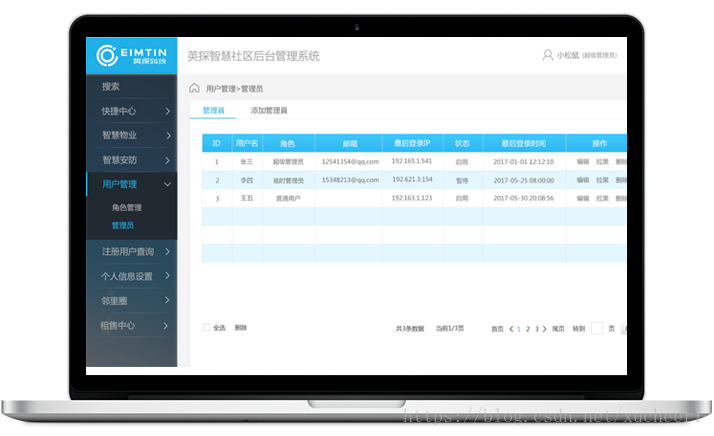This screenshot has height=436, width=714.
Task: Click 编辑 in the 李四 row
Action: point(583,180)
